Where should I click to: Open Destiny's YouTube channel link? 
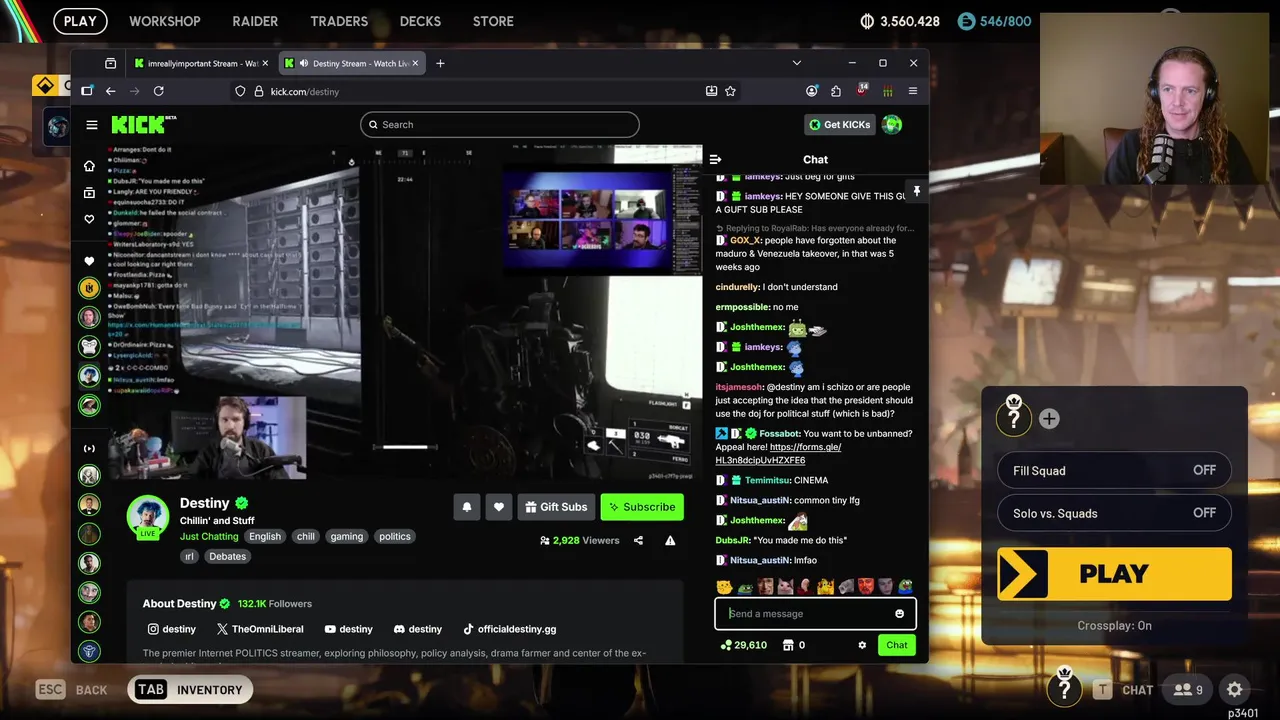pyautogui.click(x=348, y=629)
